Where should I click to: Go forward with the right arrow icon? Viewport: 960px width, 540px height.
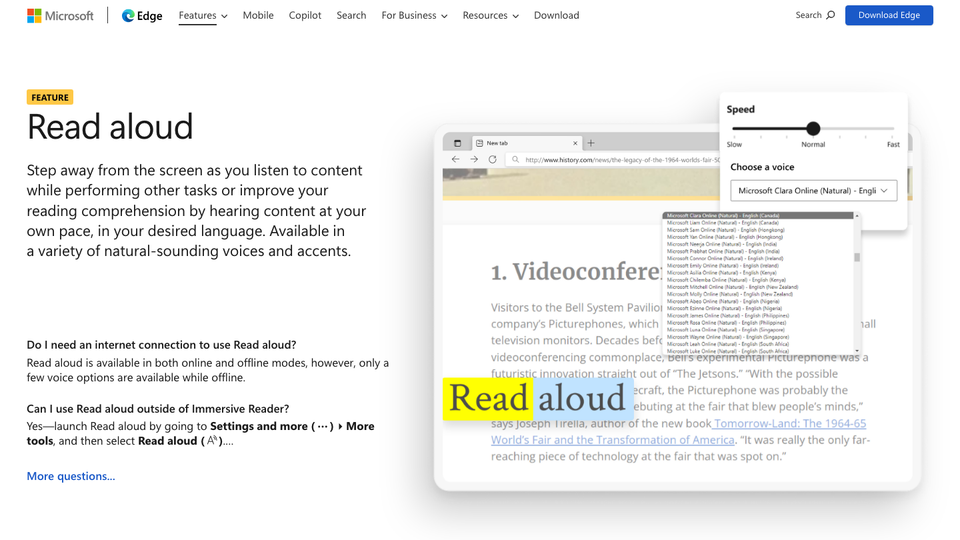click(x=474, y=159)
